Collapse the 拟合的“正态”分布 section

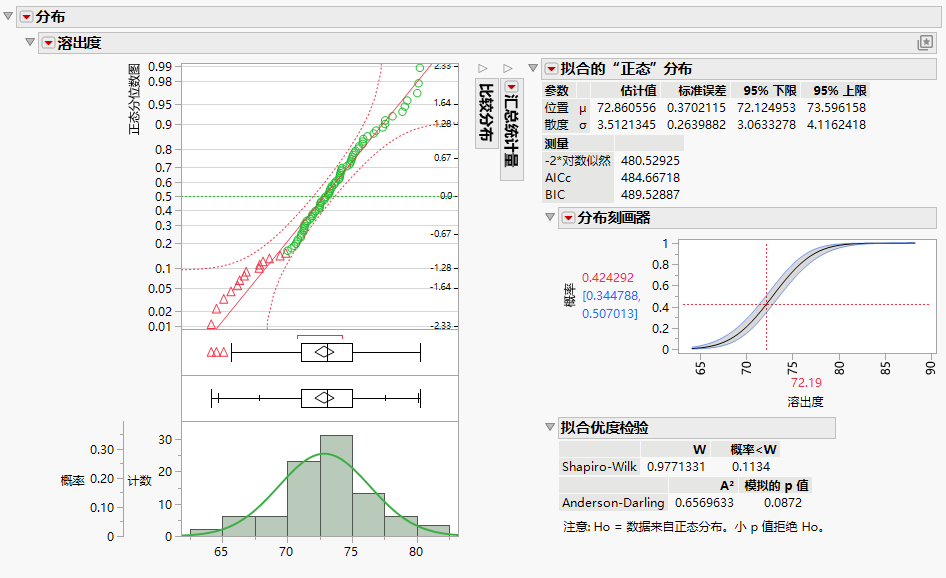[533, 68]
